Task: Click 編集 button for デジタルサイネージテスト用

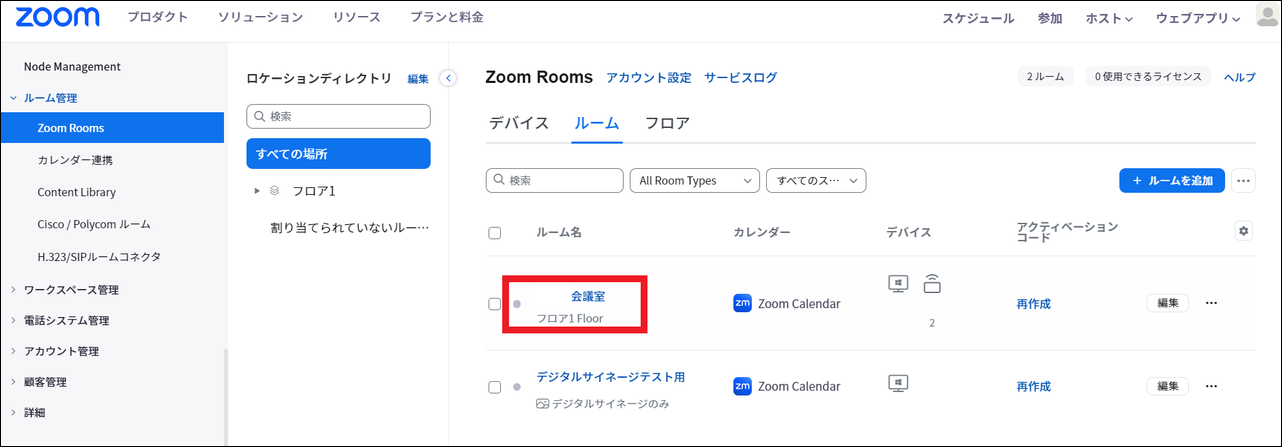Action: [x=1167, y=386]
